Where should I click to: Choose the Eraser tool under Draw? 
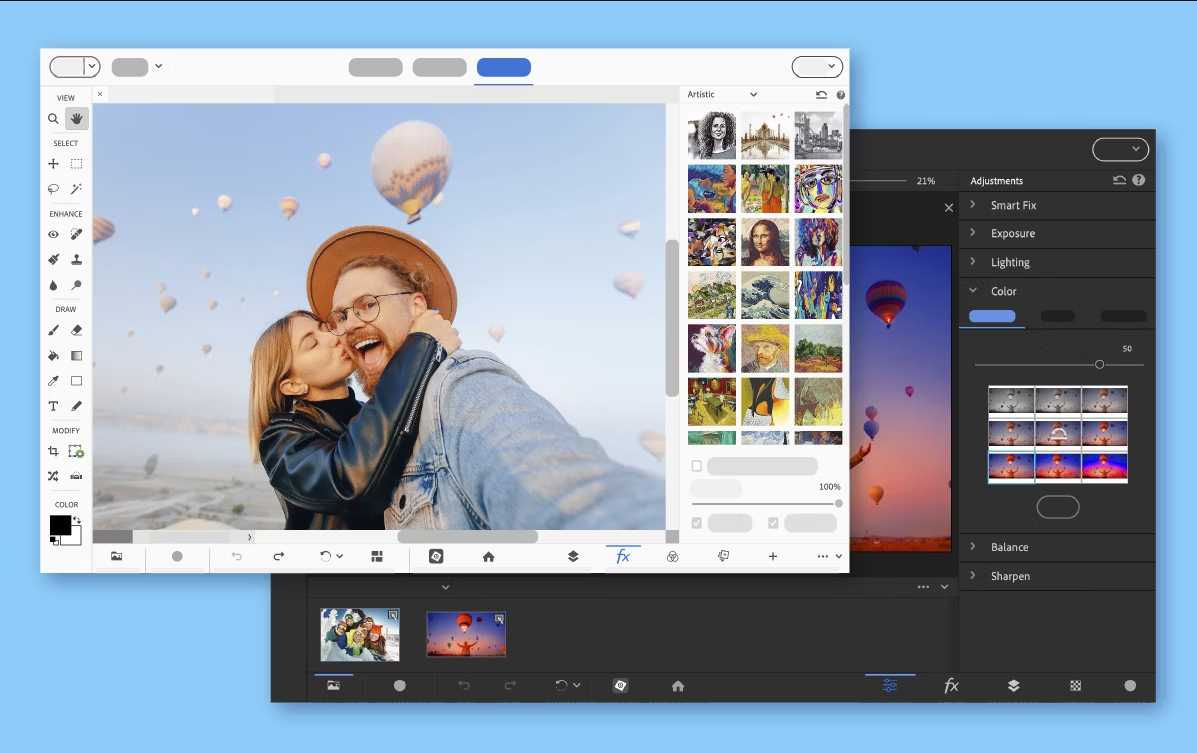[77, 330]
